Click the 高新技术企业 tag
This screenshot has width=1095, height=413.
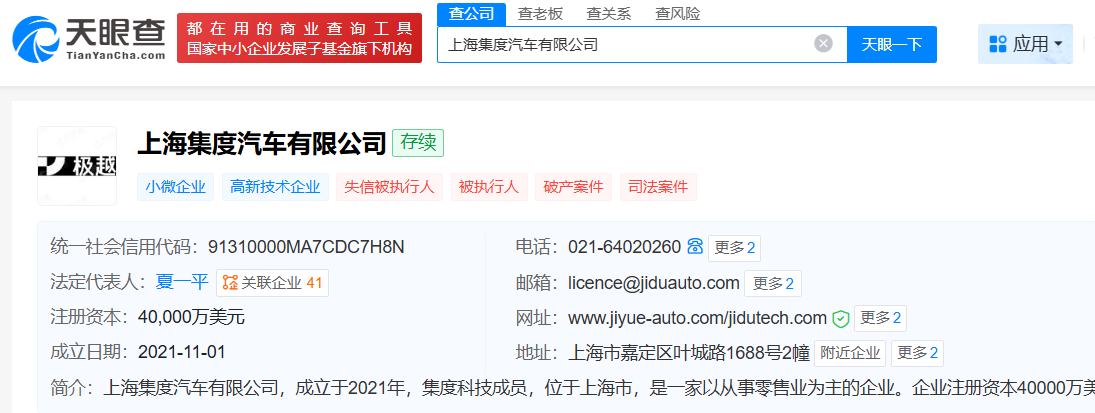(x=275, y=187)
